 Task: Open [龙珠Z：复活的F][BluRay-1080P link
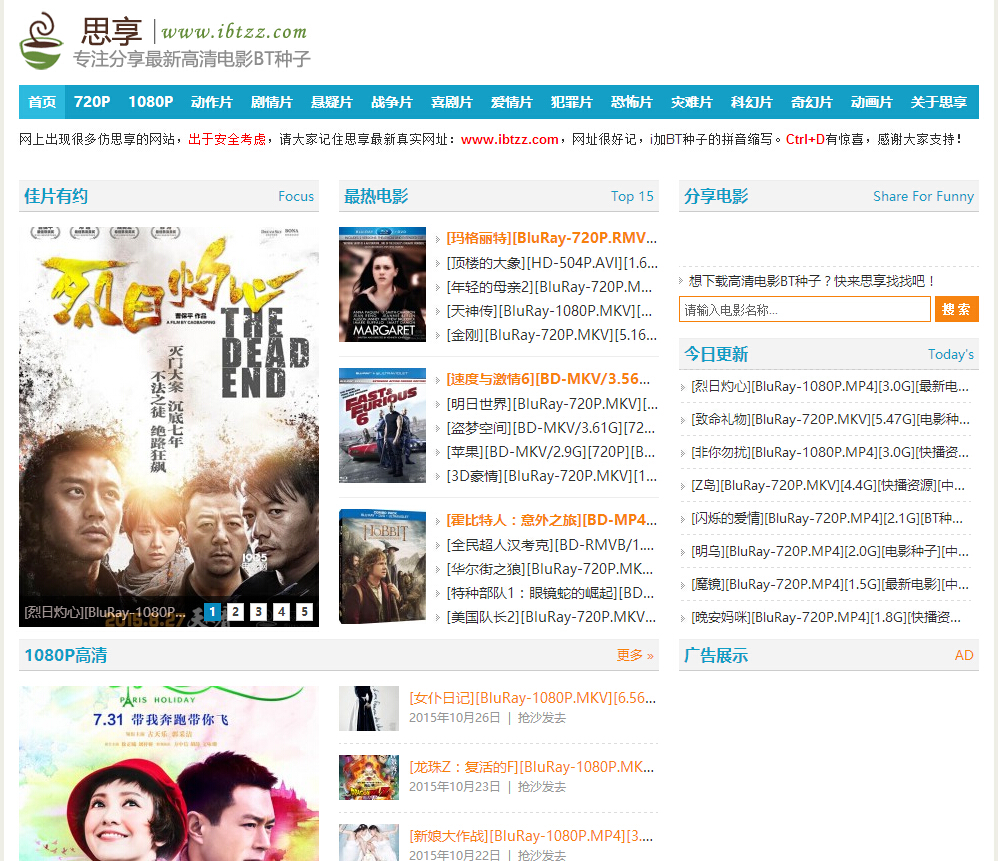(531, 767)
